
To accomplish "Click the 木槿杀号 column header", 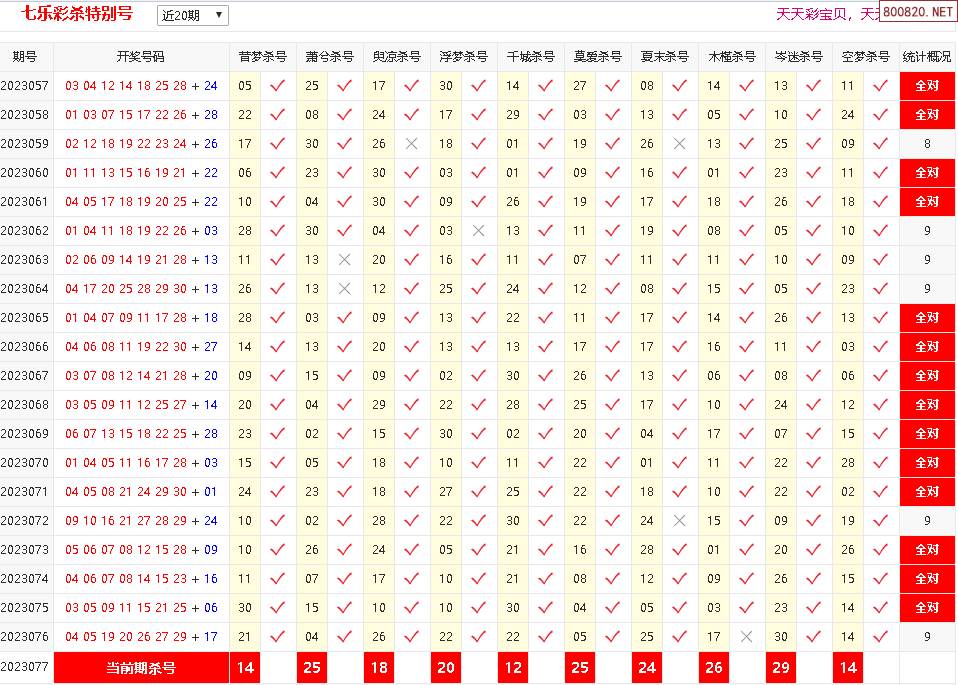I will 732,57.
